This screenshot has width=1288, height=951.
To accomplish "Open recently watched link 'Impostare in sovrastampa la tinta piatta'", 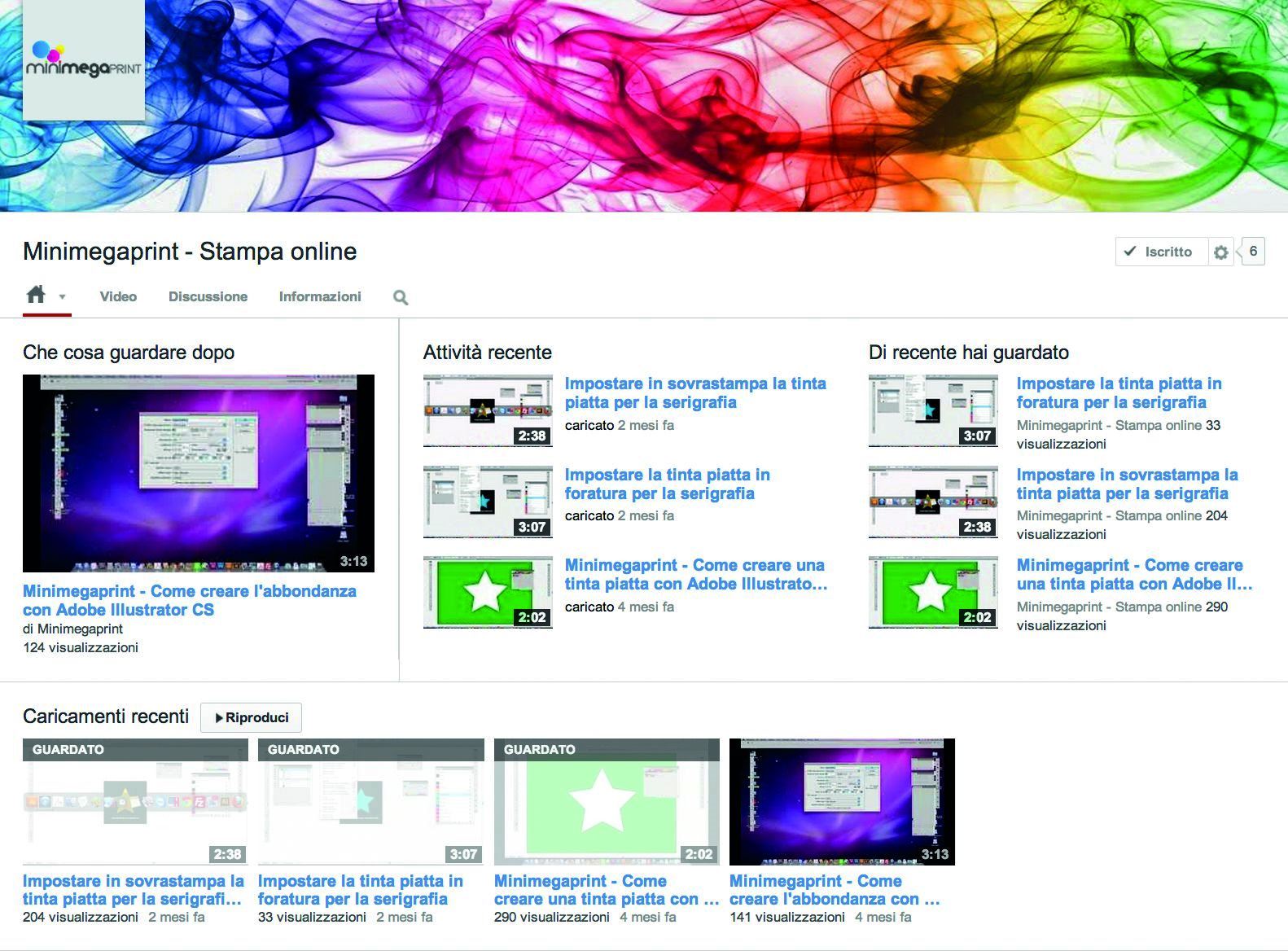I will pyautogui.click(x=1128, y=484).
